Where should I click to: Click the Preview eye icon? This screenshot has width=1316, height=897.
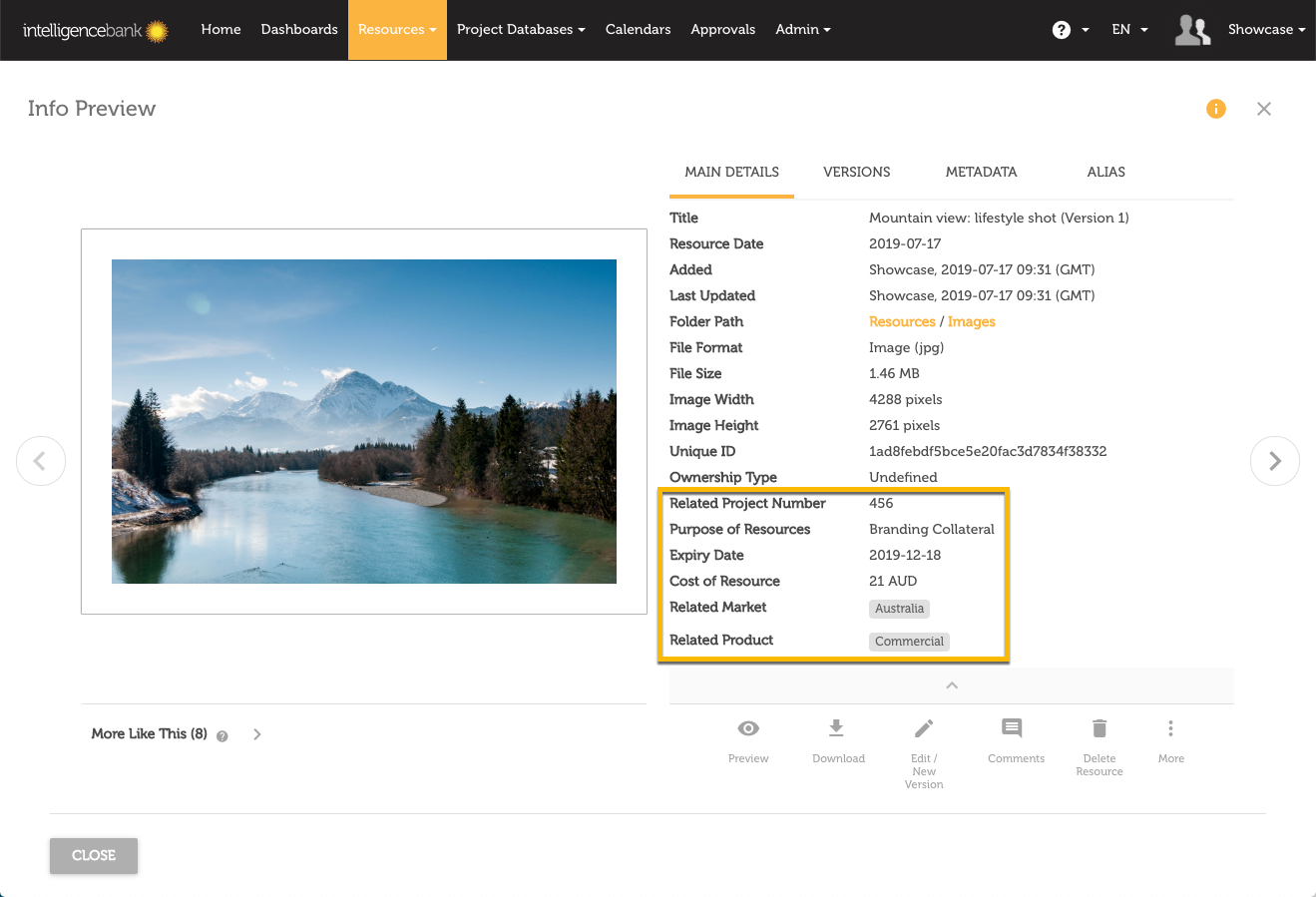pyautogui.click(x=748, y=729)
